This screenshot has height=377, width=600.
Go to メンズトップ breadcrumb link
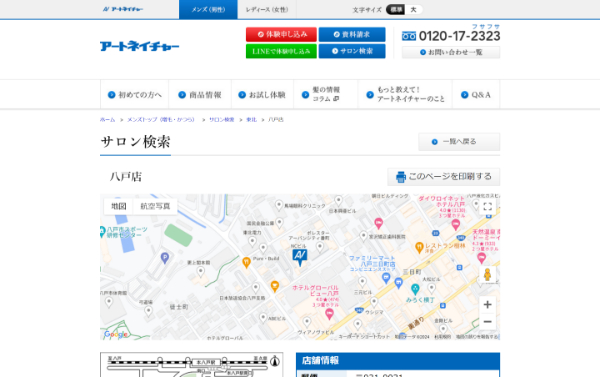pyautogui.click(x=161, y=120)
